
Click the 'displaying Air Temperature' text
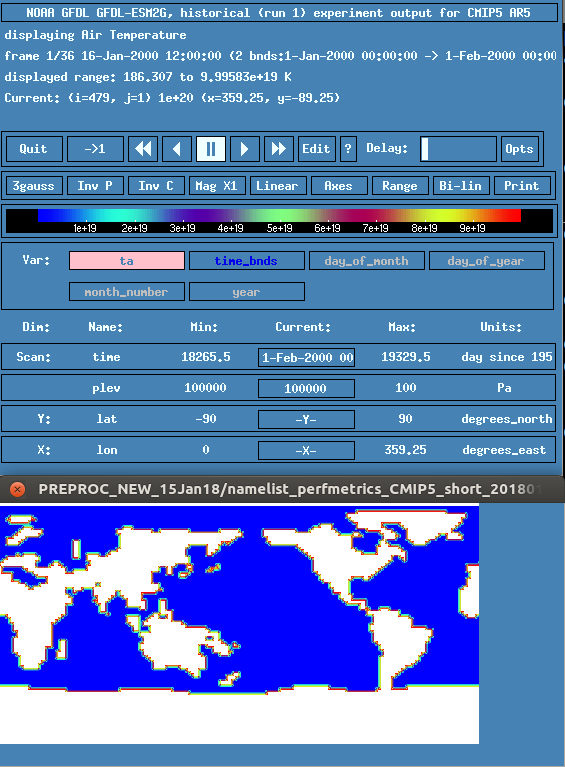coord(95,35)
